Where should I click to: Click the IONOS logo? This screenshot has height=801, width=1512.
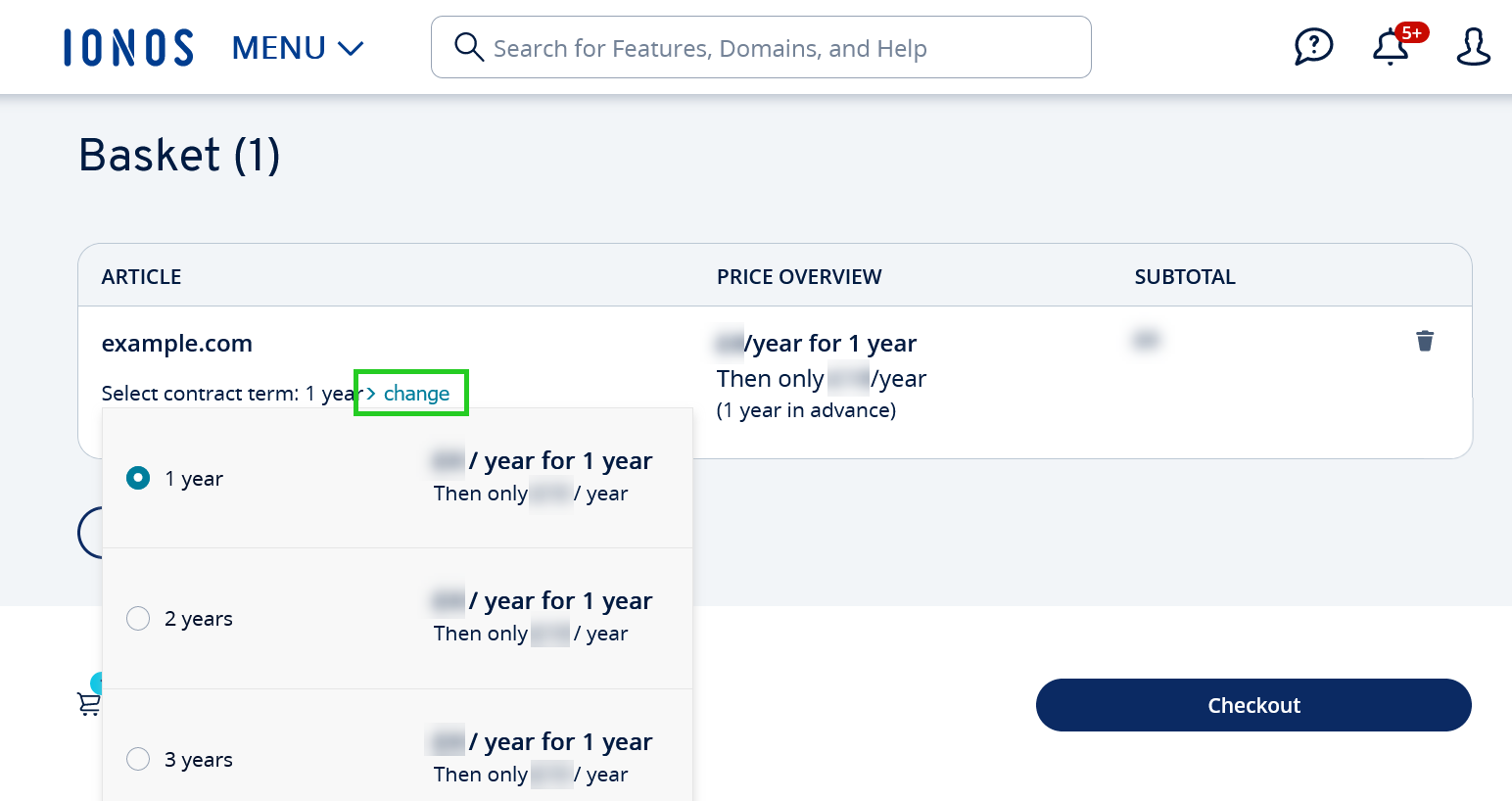pyautogui.click(x=128, y=48)
